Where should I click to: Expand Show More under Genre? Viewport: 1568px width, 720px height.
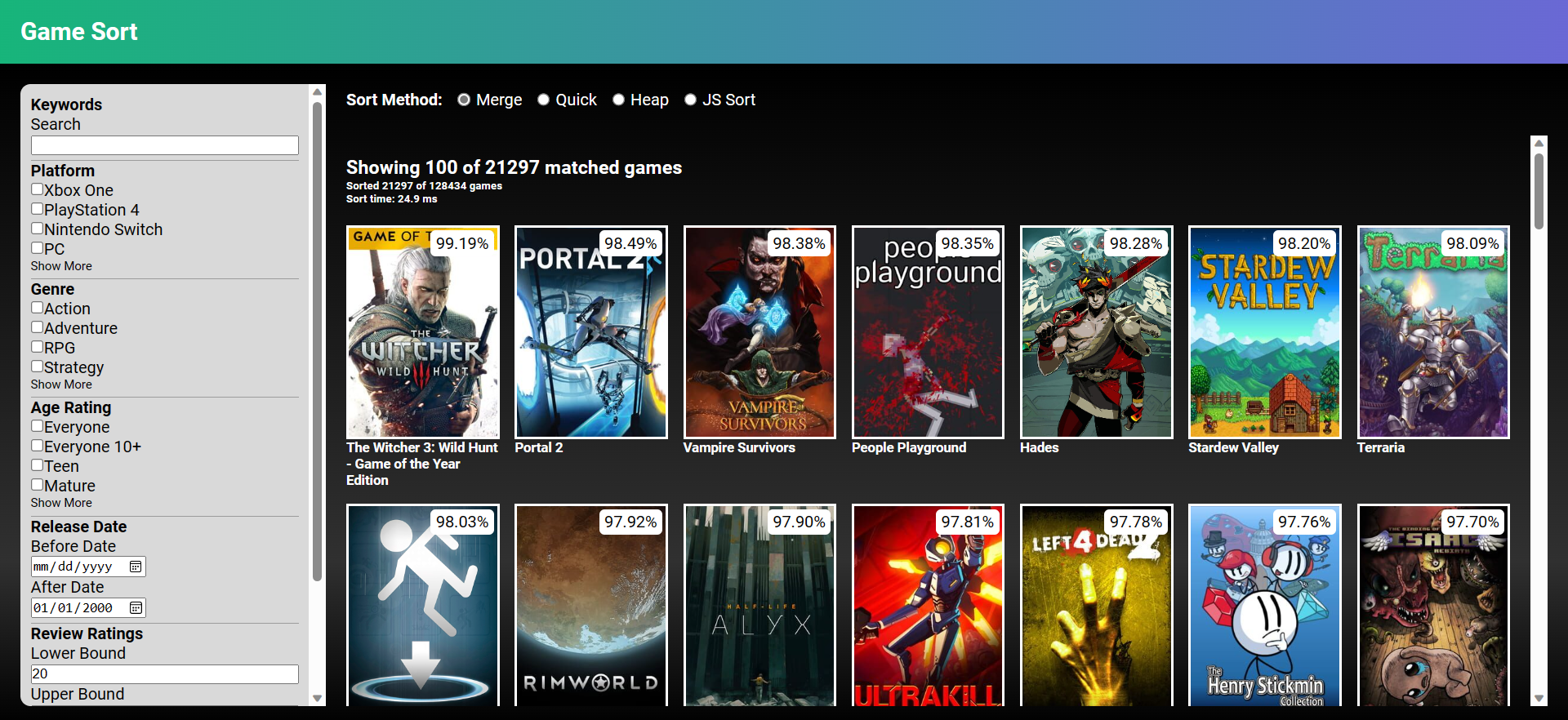pos(61,384)
